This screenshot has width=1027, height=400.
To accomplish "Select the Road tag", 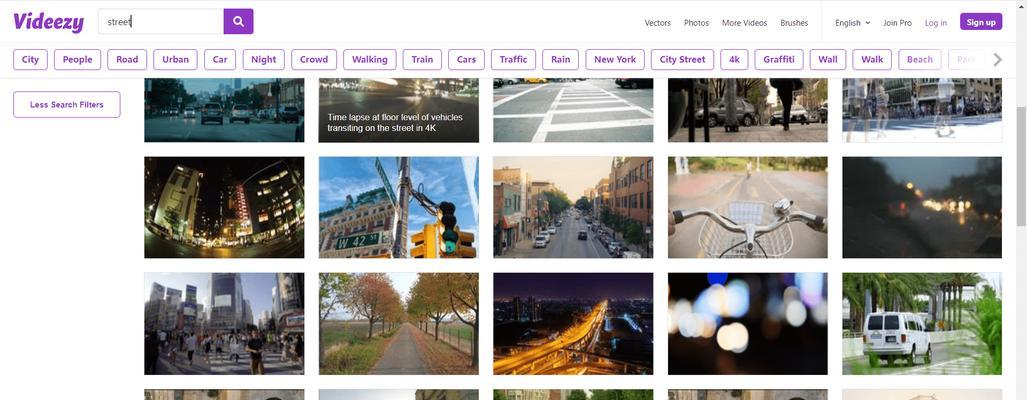I will [x=127, y=60].
